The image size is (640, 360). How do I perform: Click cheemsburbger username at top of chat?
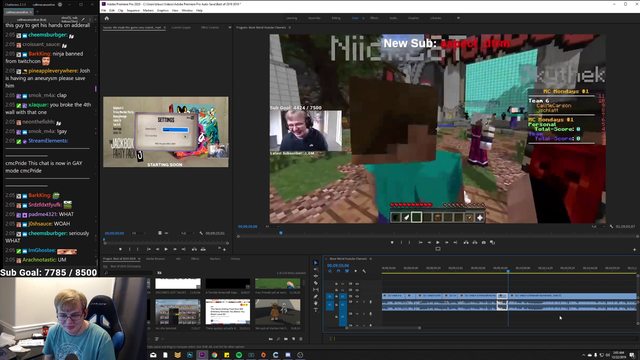tap(47, 35)
